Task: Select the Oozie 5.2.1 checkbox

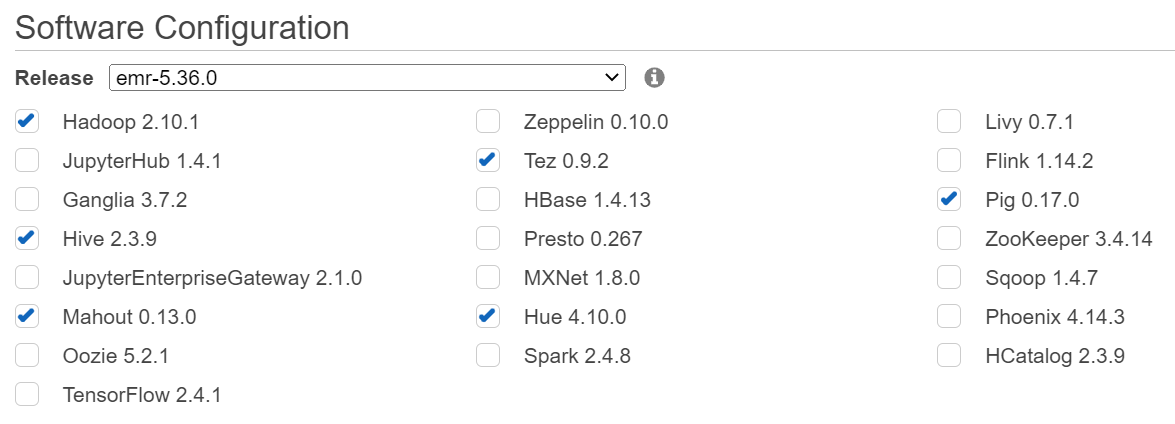Action: point(27,355)
